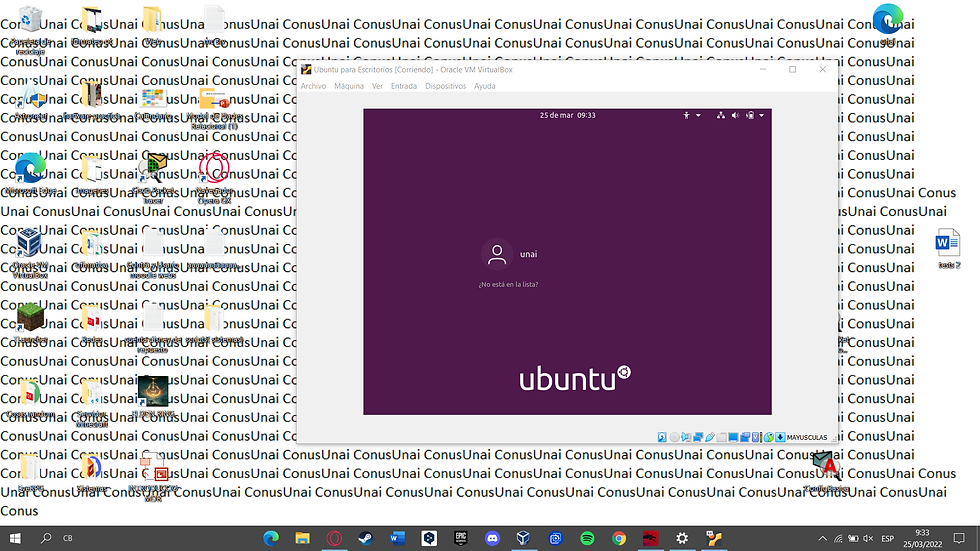
Task: Click the MAYUSCULAS host key label
Action: (807, 437)
